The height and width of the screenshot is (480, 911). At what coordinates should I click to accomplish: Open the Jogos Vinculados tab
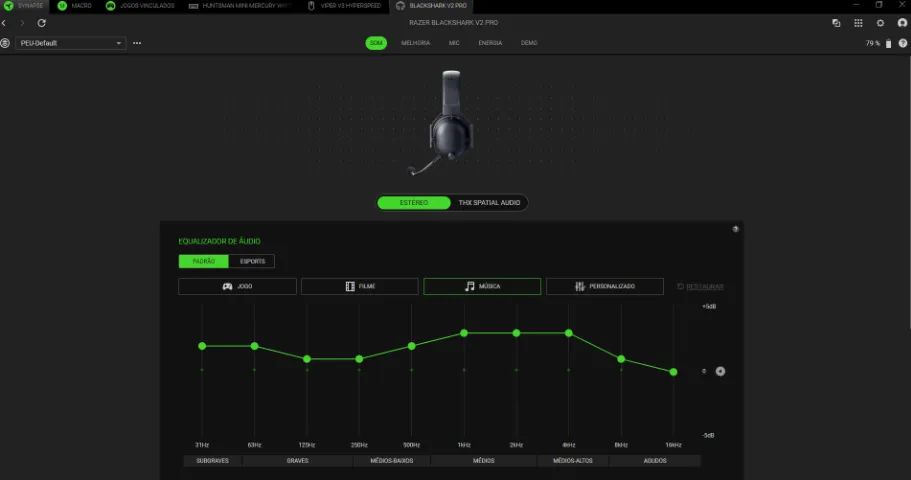pyautogui.click(x=140, y=6)
